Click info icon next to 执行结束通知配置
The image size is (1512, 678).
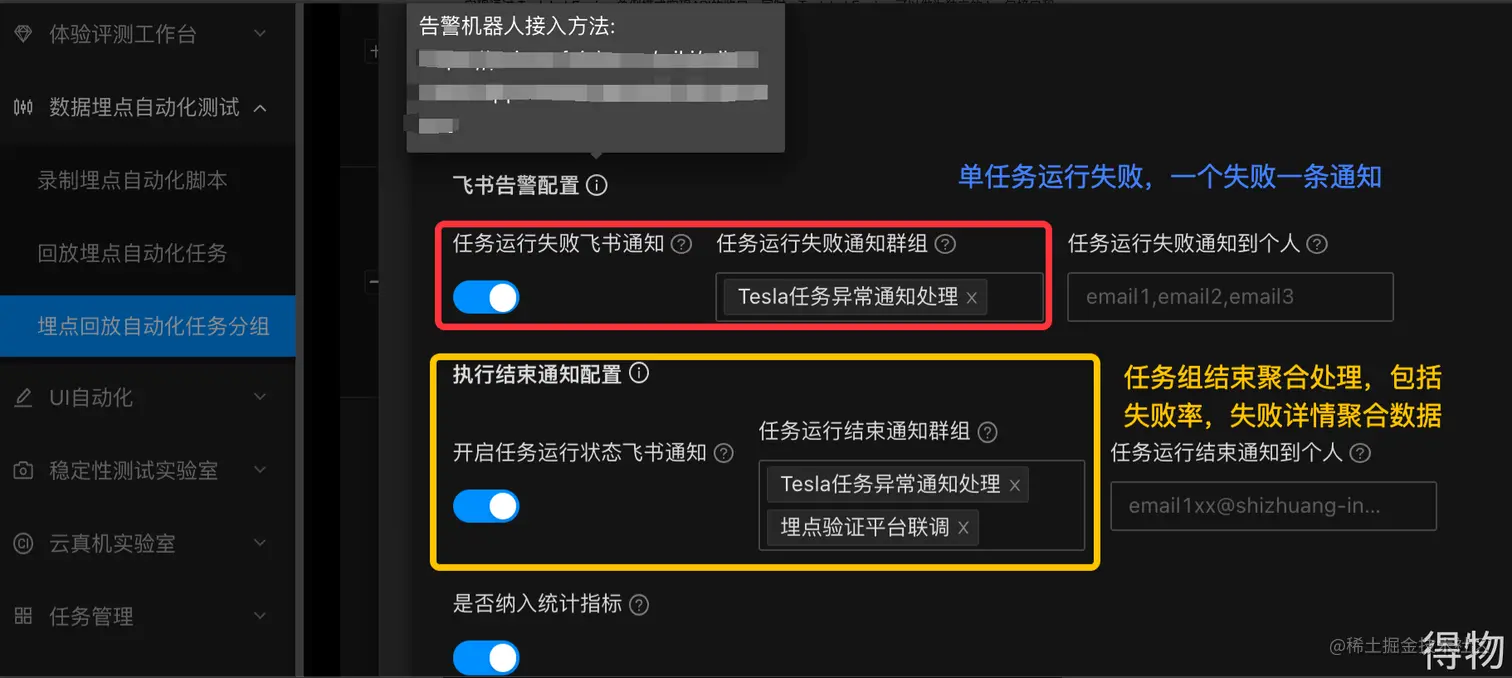[639, 373]
